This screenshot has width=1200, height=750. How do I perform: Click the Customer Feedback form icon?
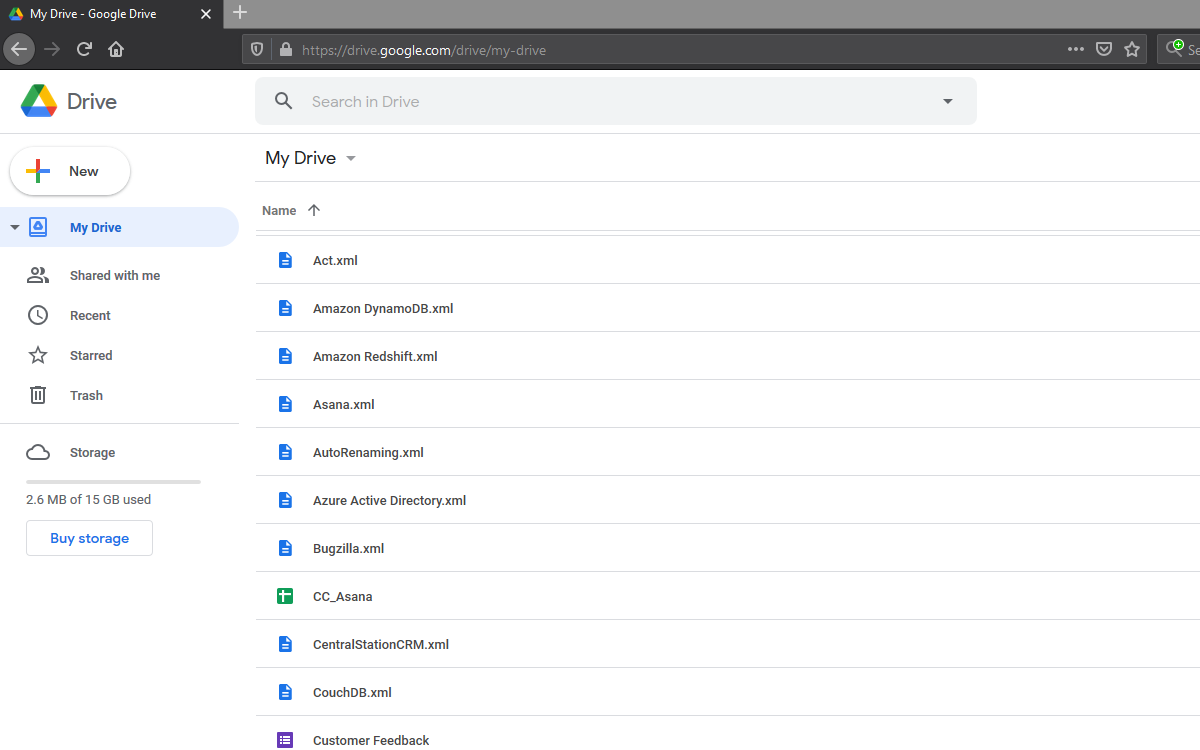pyautogui.click(x=285, y=740)
